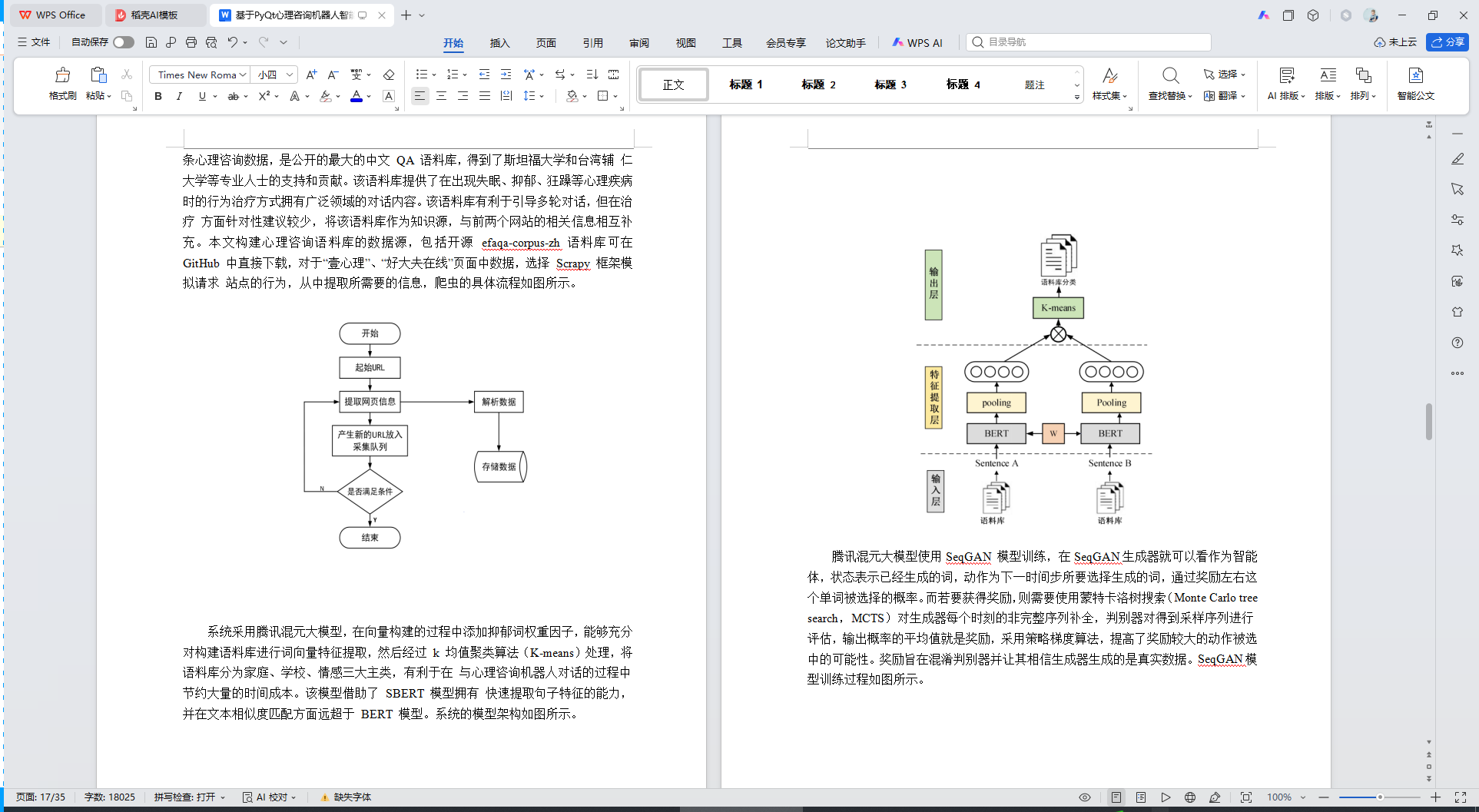Open the Select (选择) dropdown
Viewport: 1479px width, 812px height.
1225,75
